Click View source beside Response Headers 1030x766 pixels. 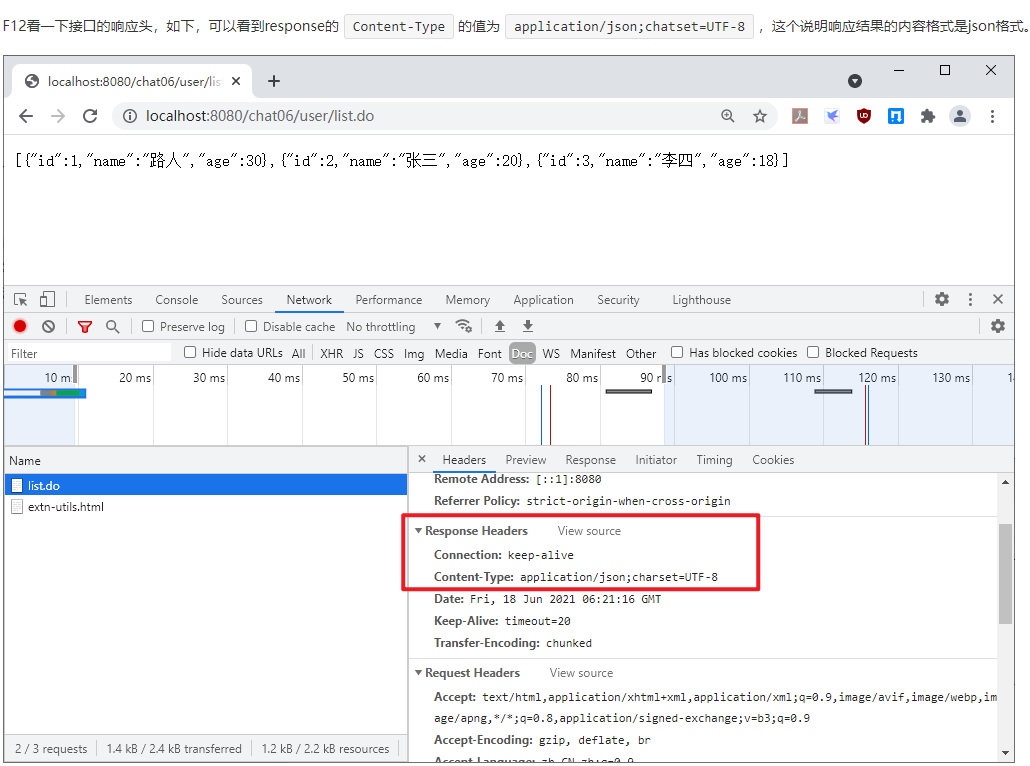click(x=589, y=531)
